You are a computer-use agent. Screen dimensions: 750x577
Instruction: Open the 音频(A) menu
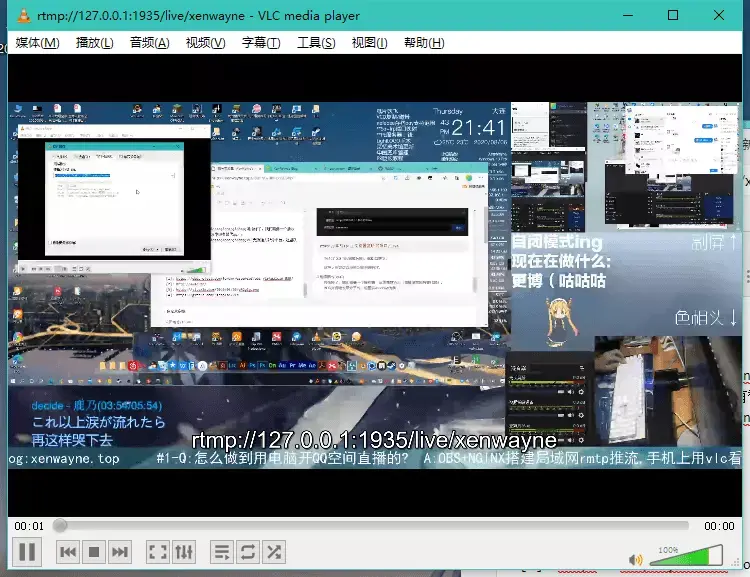150,43
